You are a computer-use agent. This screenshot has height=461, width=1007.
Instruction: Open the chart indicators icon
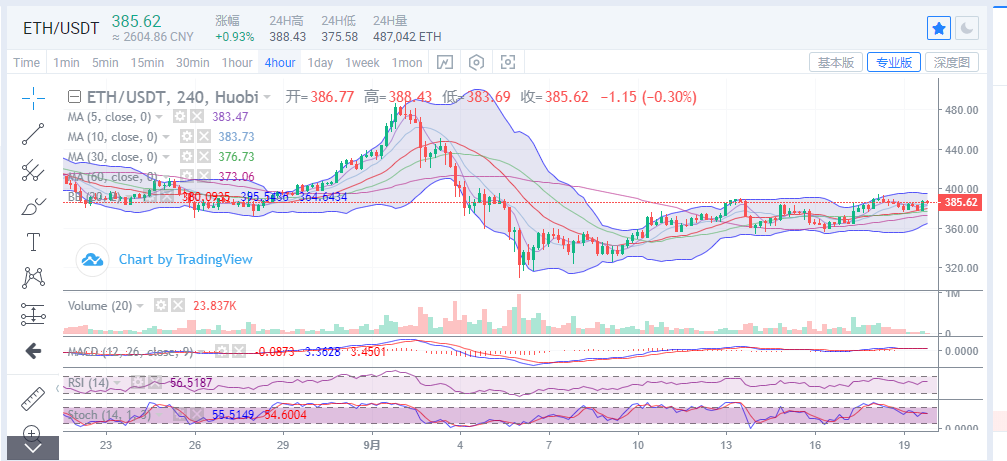pos(445,62)
